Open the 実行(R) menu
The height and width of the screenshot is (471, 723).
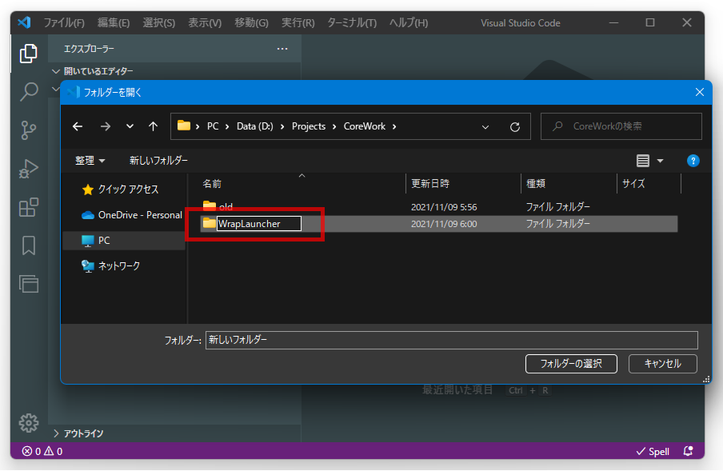click(x=298, y=23)
